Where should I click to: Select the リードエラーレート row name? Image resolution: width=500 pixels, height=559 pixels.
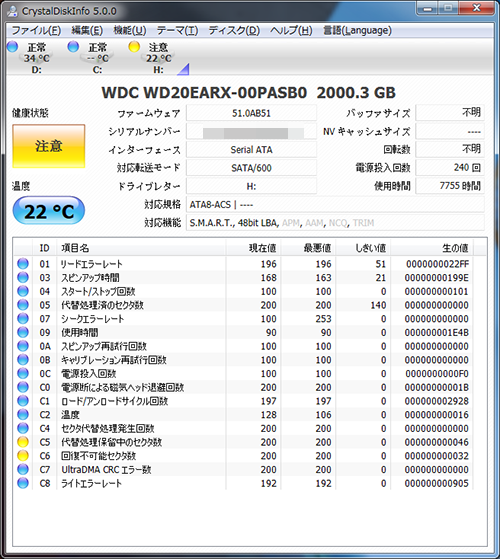pyautogui.click(x=92, y=264)
